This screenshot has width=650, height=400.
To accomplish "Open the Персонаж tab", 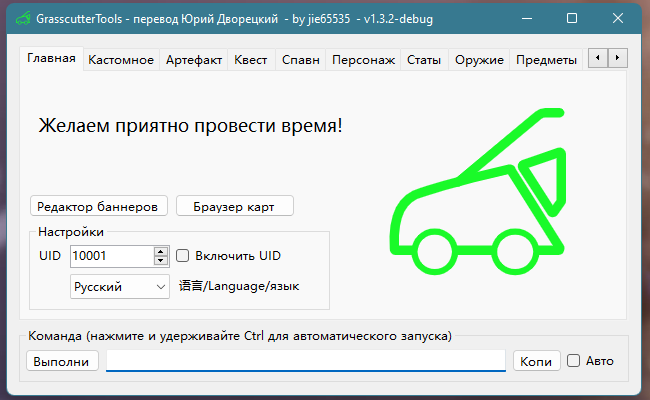I will tap(364, 60).
